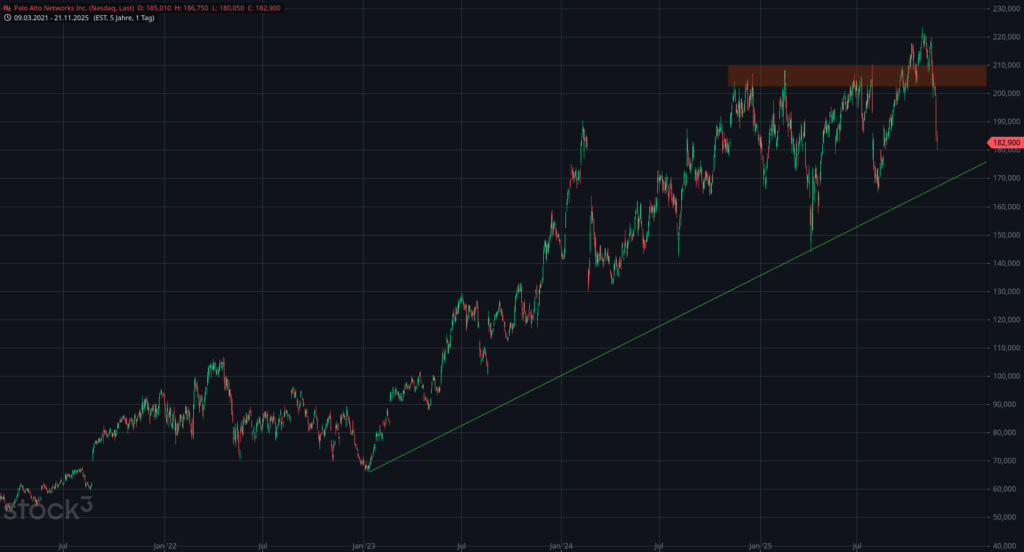This screenshot has height=552, width=1024.
Task: Click the clock icon beside the date range
Action: (x=6, y=17)
